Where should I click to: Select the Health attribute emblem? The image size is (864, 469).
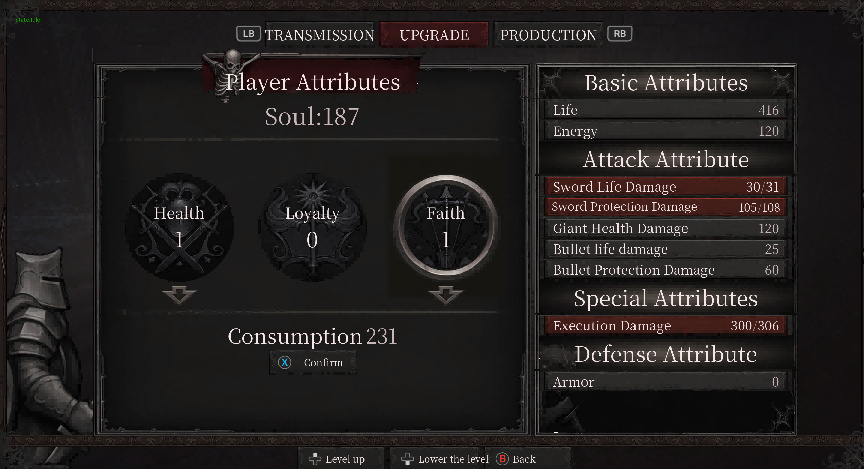pos(179,227)
